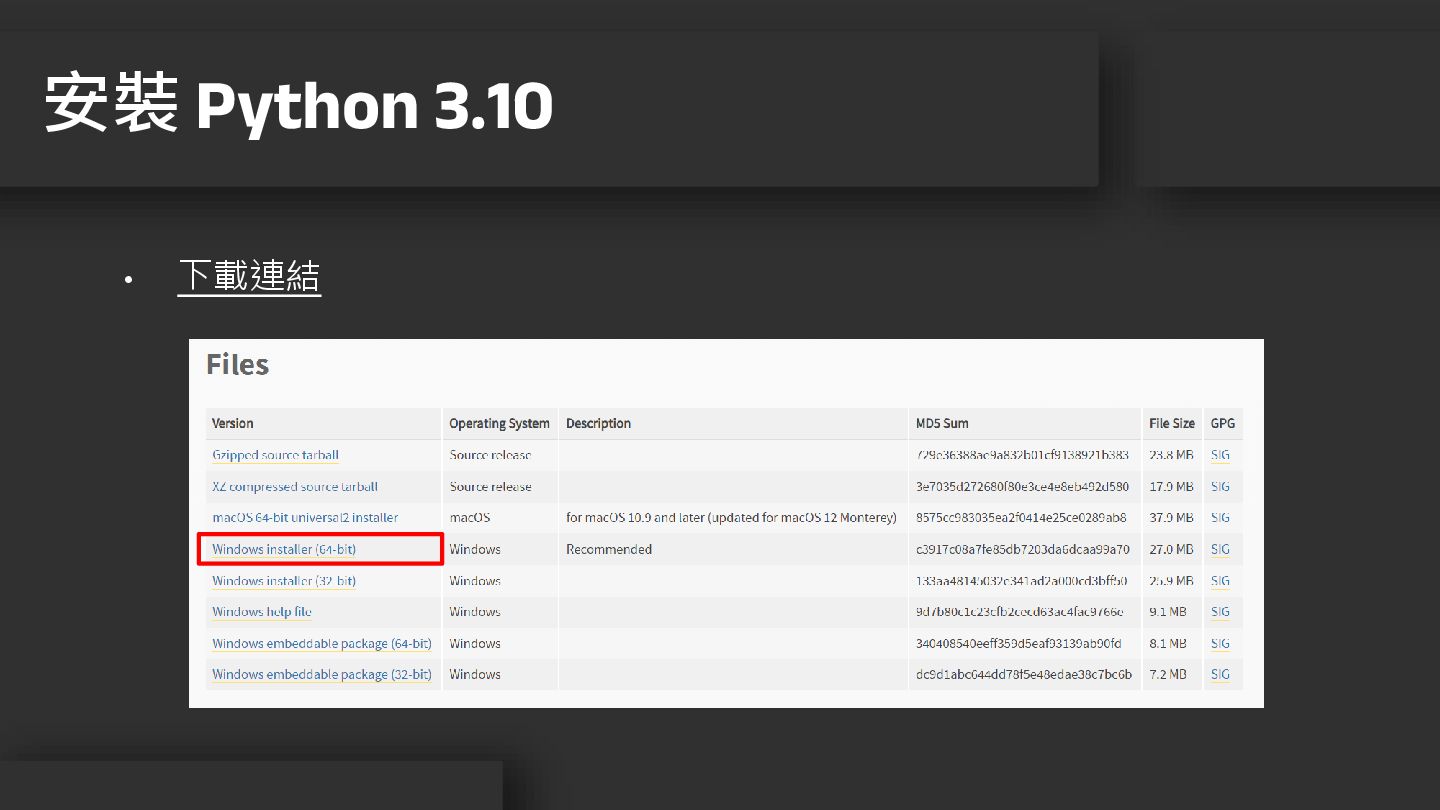Screen dimensions: 1440x810
Task: Click the 'Operating System' column header
Action: [499, 423]
